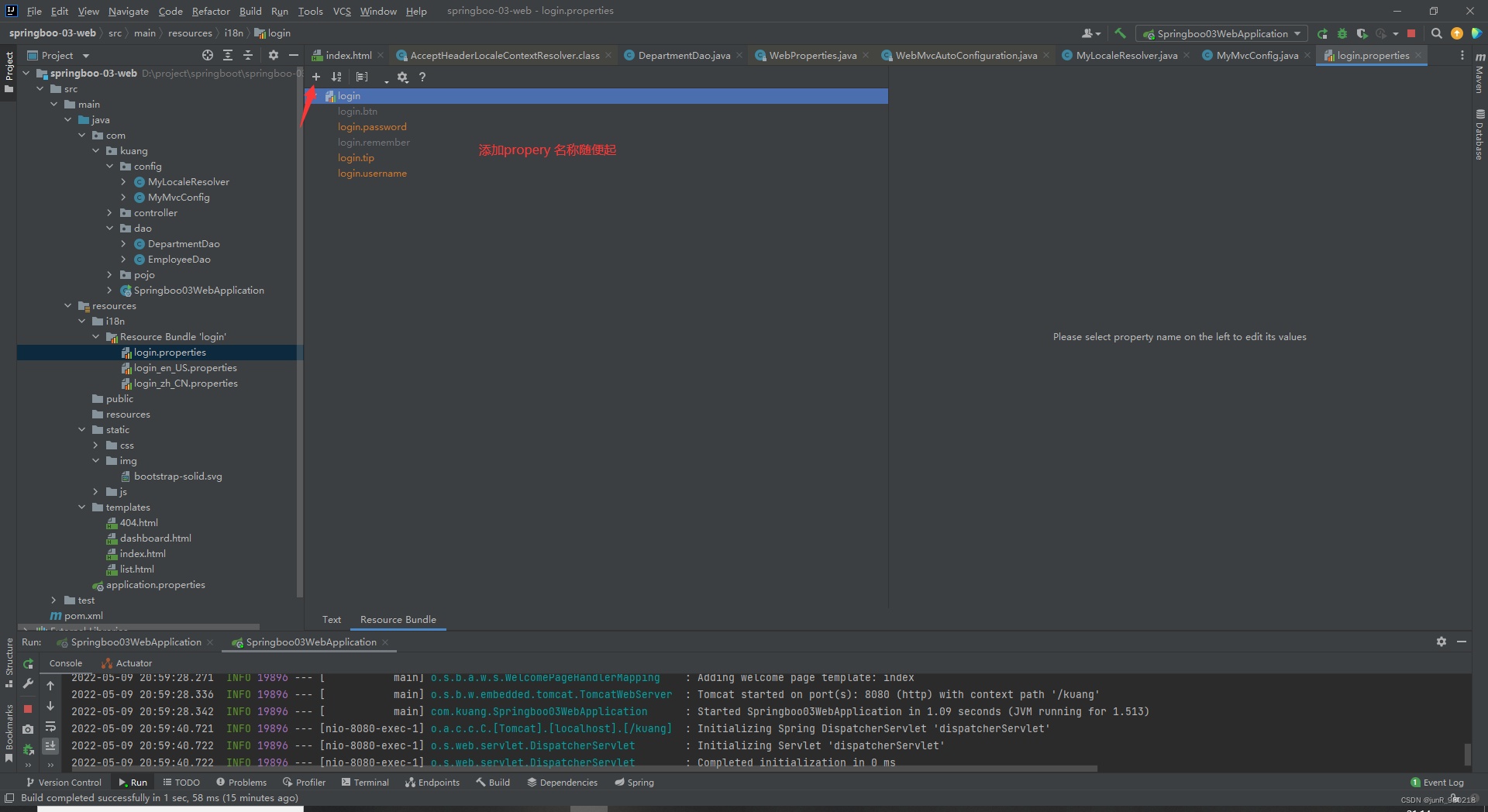Open Project panel gear options
1488x812 pixels.
274,55
